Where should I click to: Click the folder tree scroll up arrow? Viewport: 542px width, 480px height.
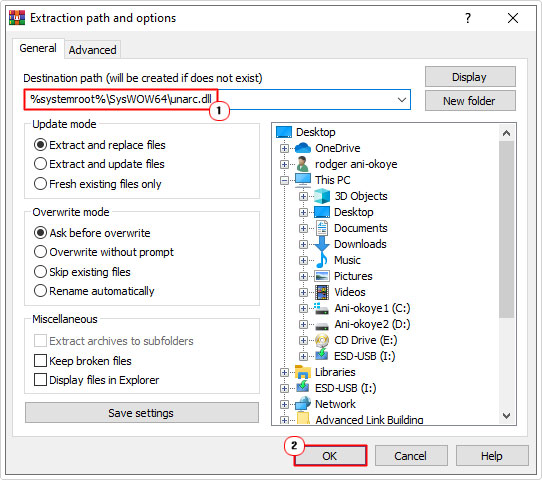click(x=506, y=133)
